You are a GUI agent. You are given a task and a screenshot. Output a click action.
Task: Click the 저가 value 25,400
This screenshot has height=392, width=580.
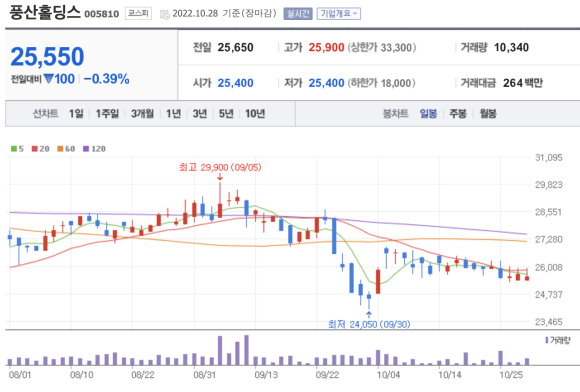[326, 83]
